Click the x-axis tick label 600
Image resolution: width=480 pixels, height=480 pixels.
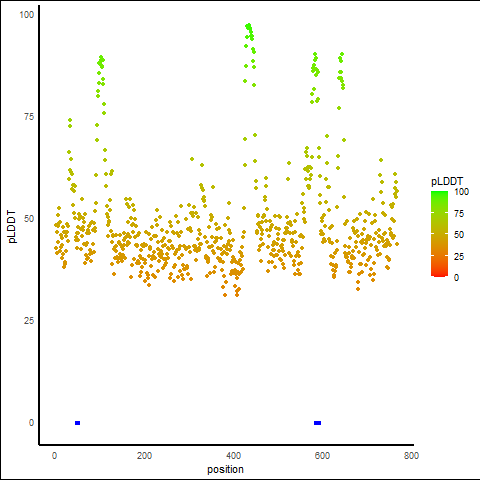pos(322,456)
